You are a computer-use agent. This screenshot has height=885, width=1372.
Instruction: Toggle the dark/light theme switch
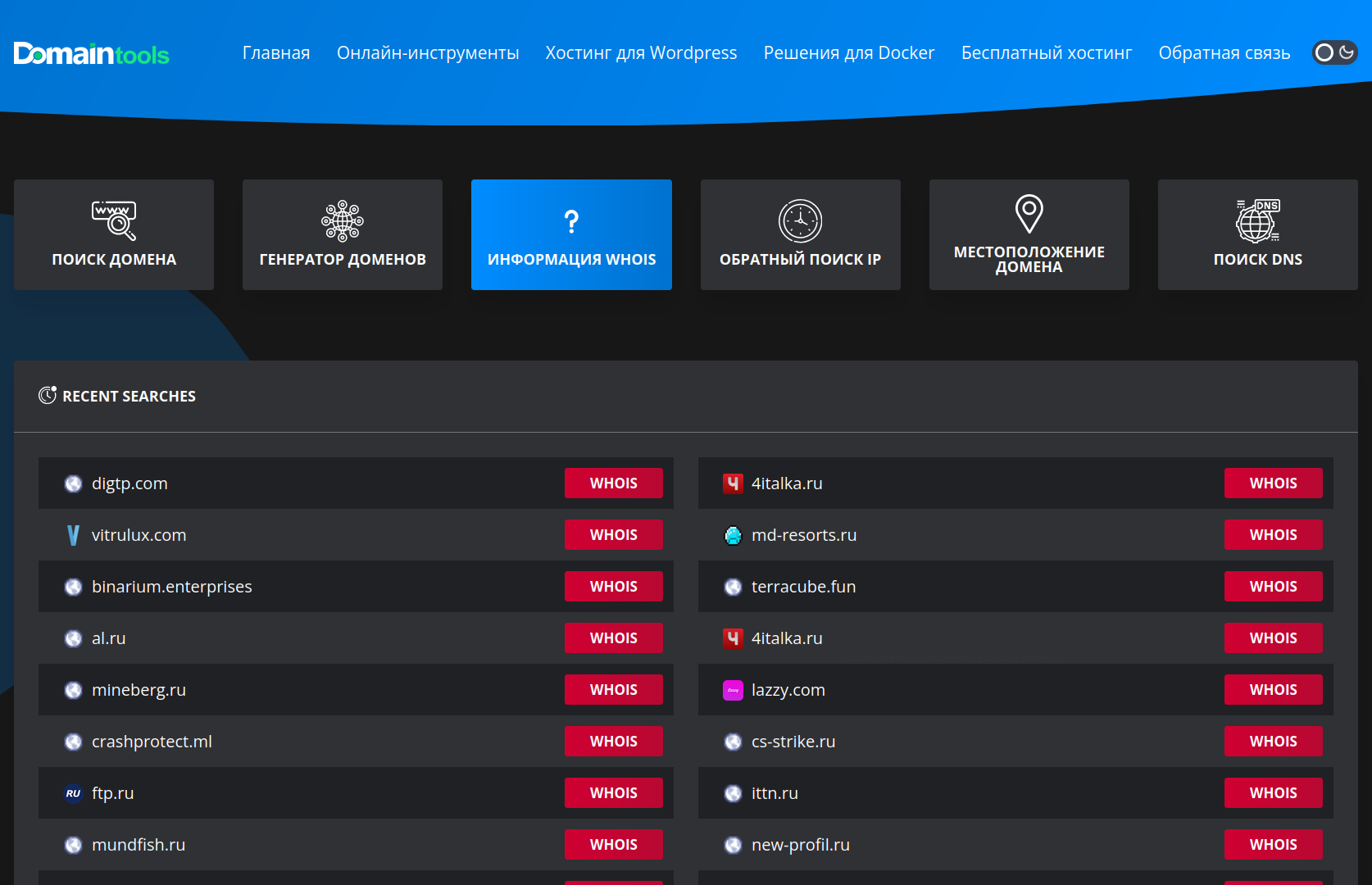click(x=1334, y=52)
